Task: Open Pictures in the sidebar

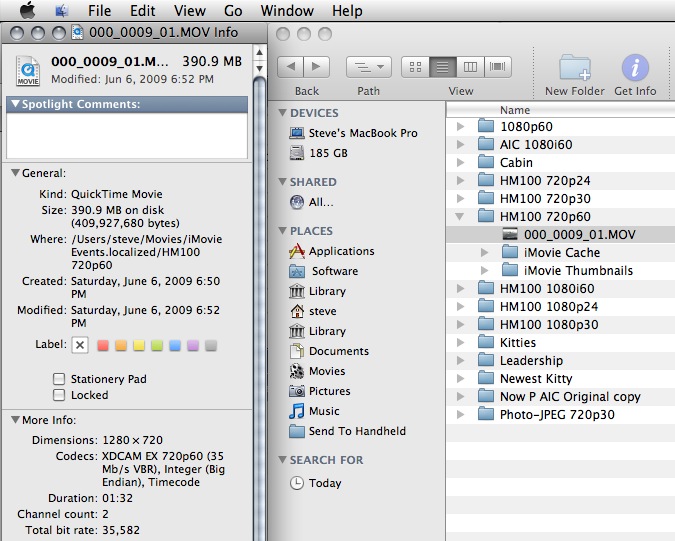Action: [320, 391]
